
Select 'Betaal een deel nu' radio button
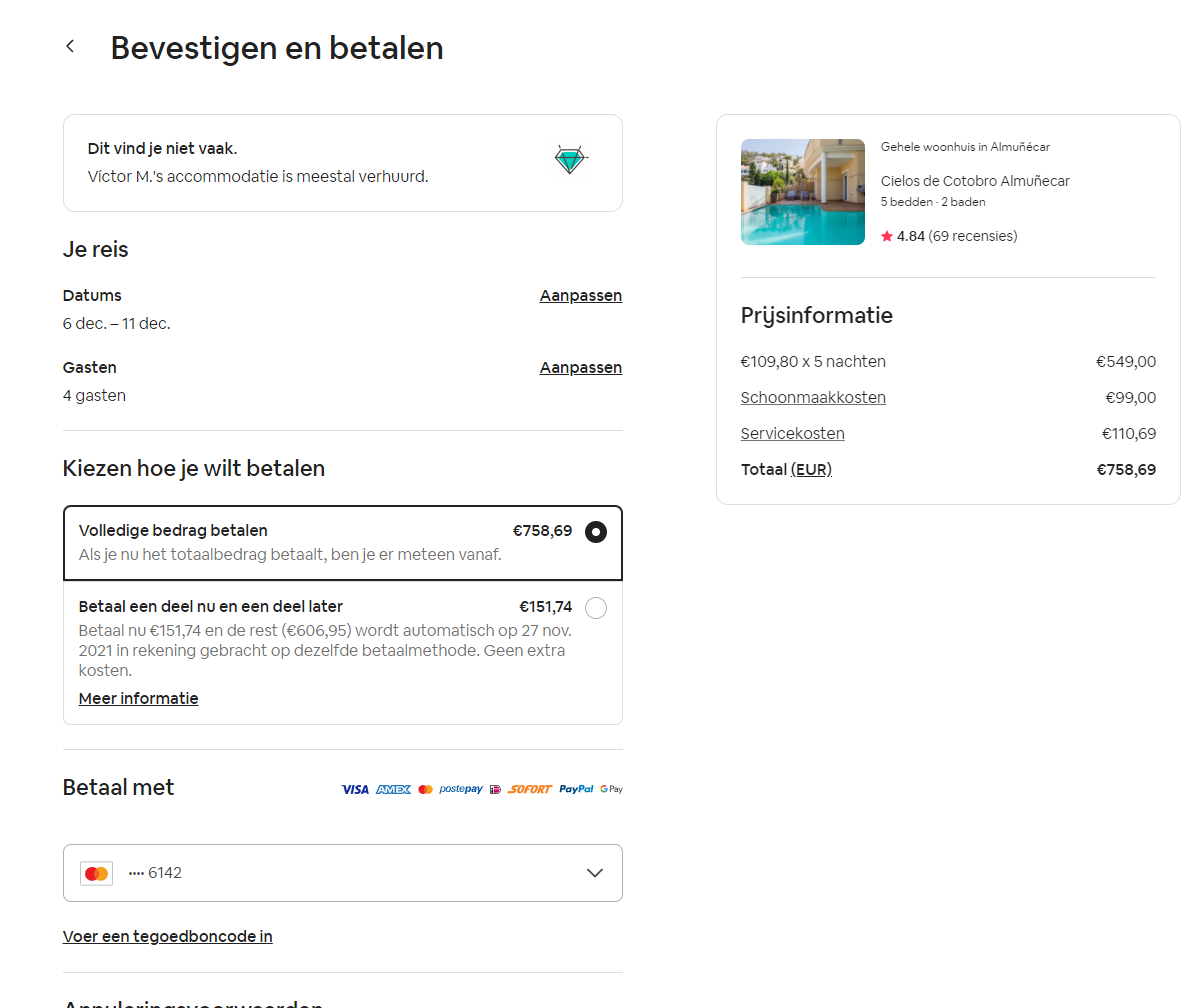[595, 608]
